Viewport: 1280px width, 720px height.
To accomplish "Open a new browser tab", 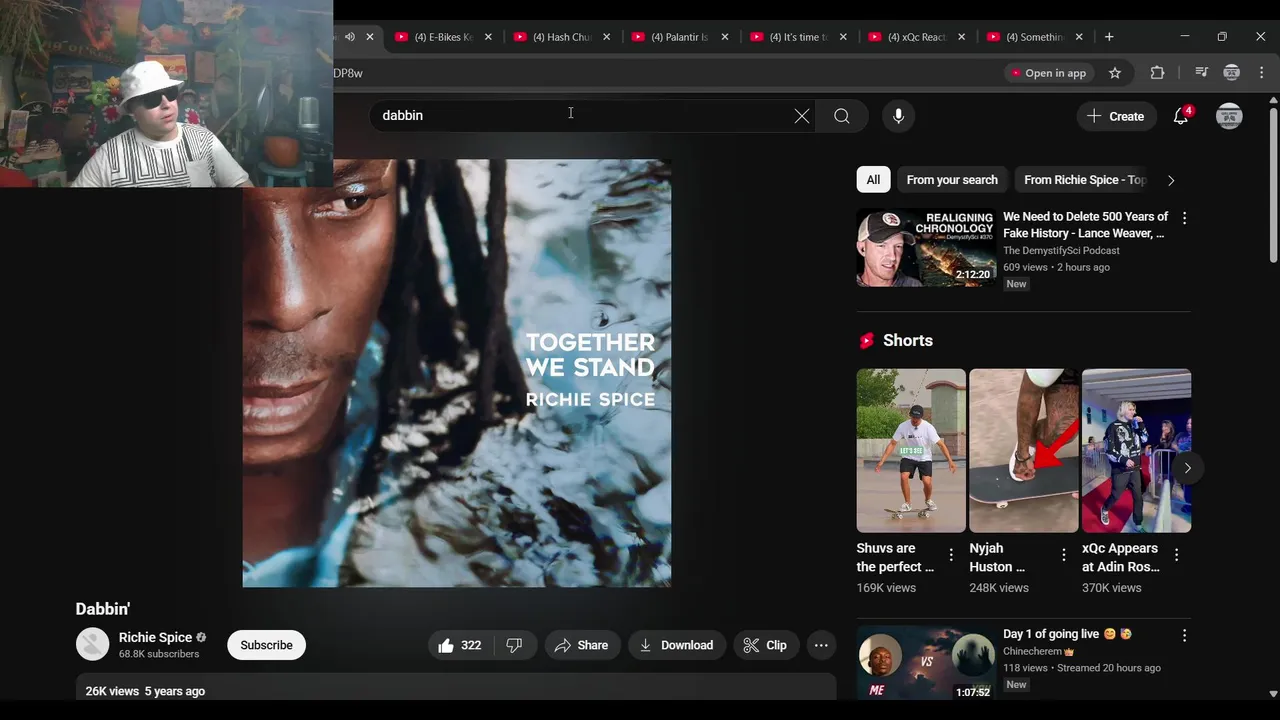I will [x=1109, y=37].
